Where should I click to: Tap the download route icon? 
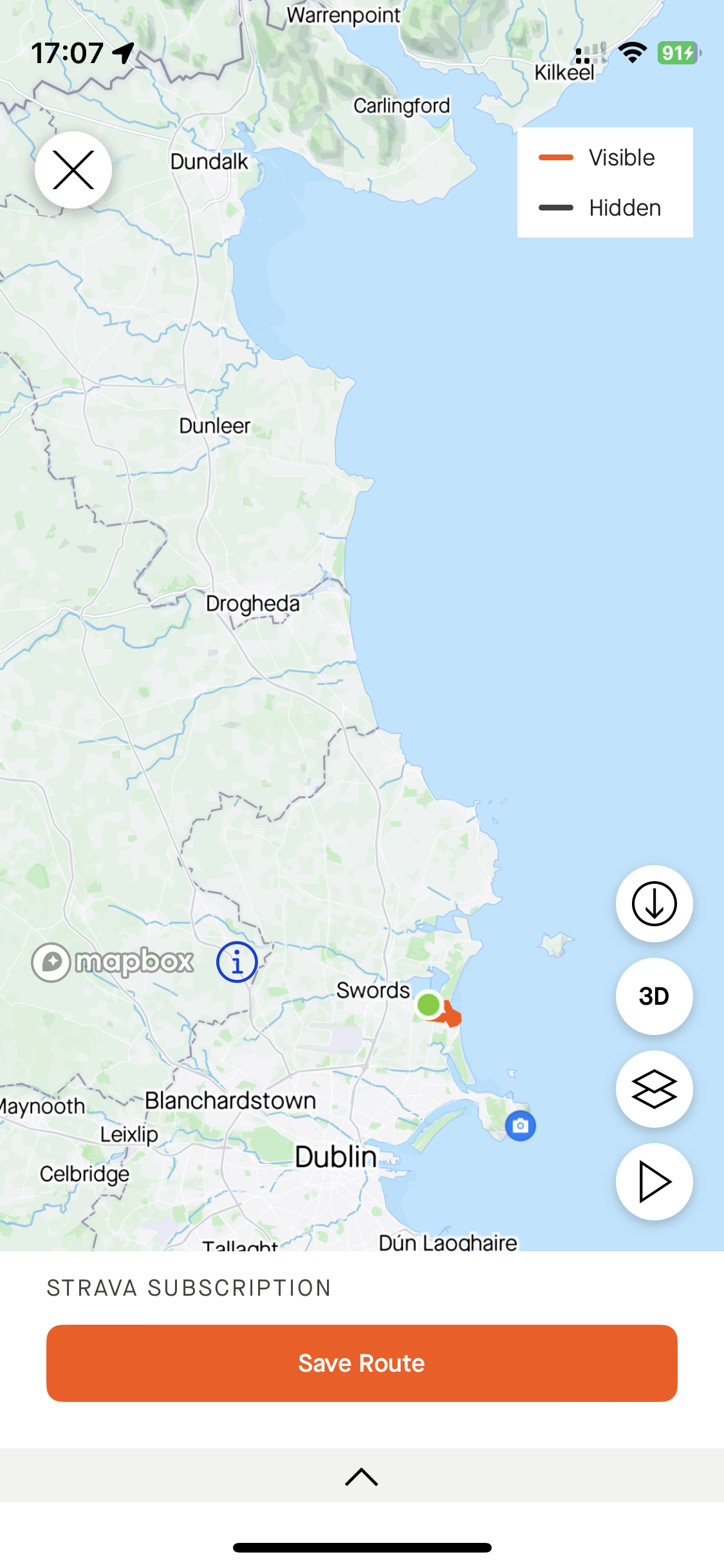coord(654,904)
